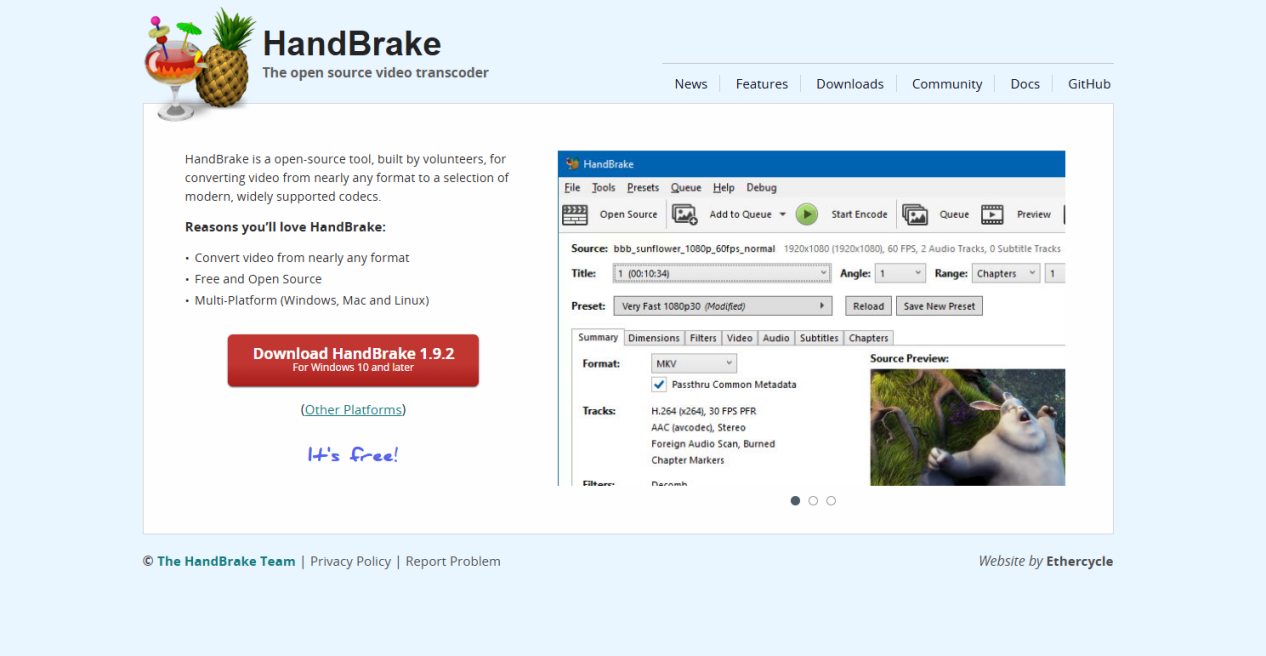Click Download HandBrake 1.9.2 button

(x=353, y=360)
